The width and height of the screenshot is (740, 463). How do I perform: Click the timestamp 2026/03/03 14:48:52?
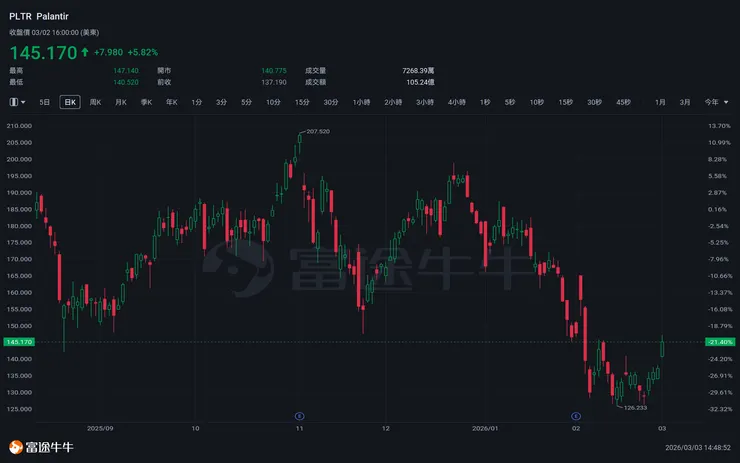pos(698,447)
